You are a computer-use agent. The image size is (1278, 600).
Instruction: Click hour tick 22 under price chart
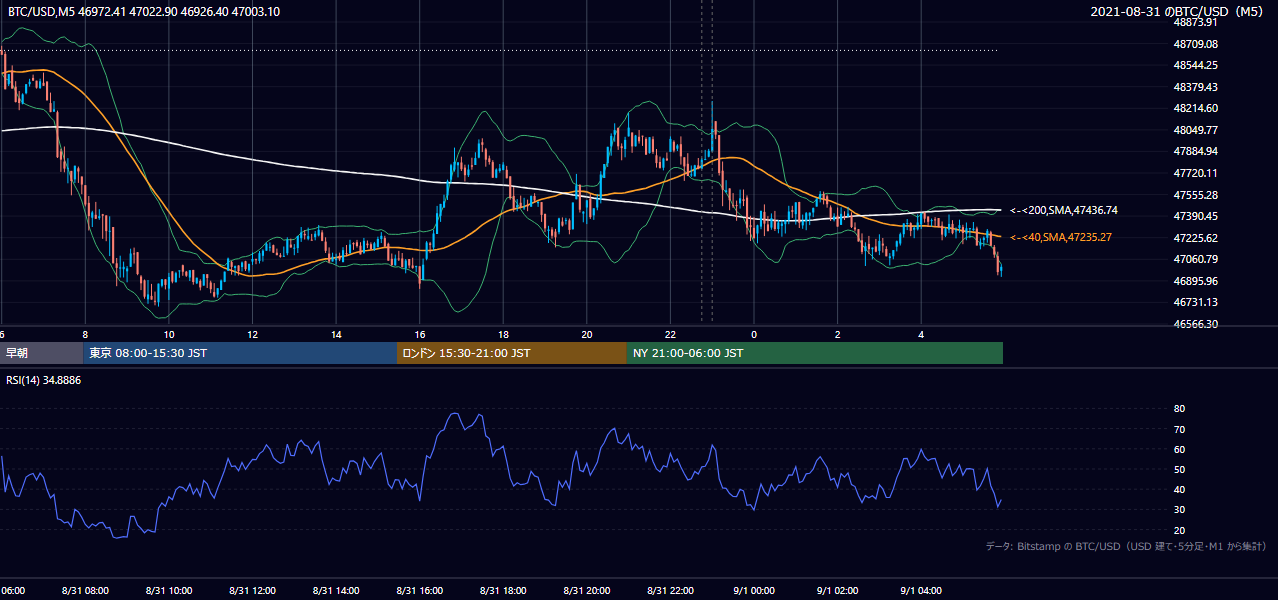pos(670,334)
